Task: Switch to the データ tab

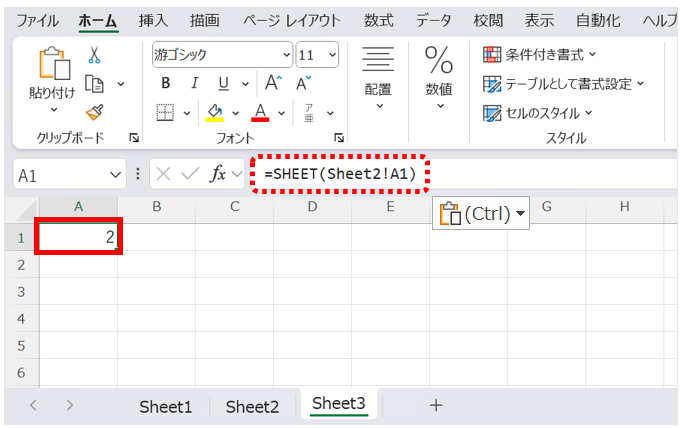Action: pyautogui.click(x=434, y=20)
